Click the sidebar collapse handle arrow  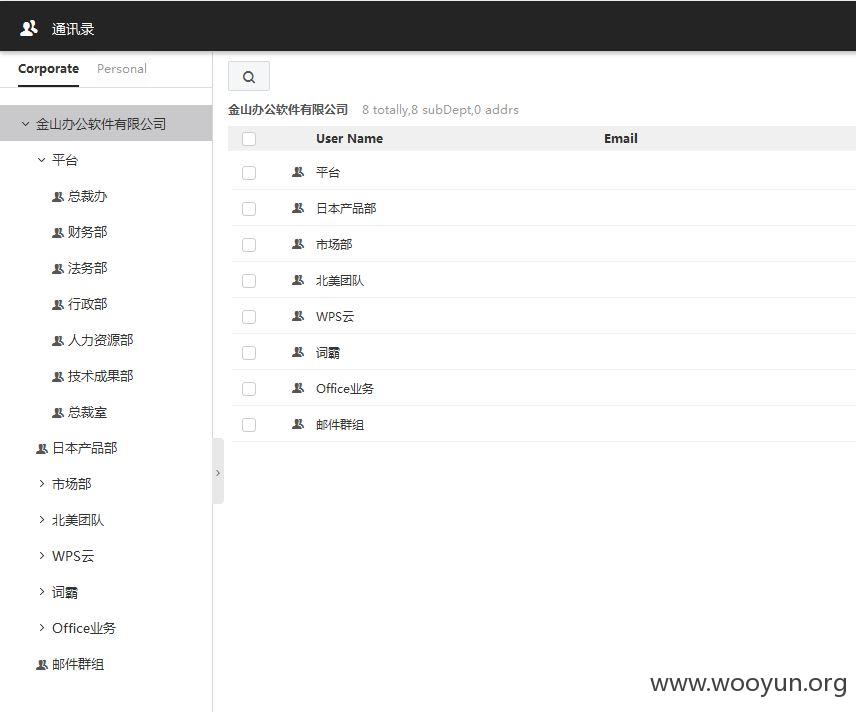(218, 473)
